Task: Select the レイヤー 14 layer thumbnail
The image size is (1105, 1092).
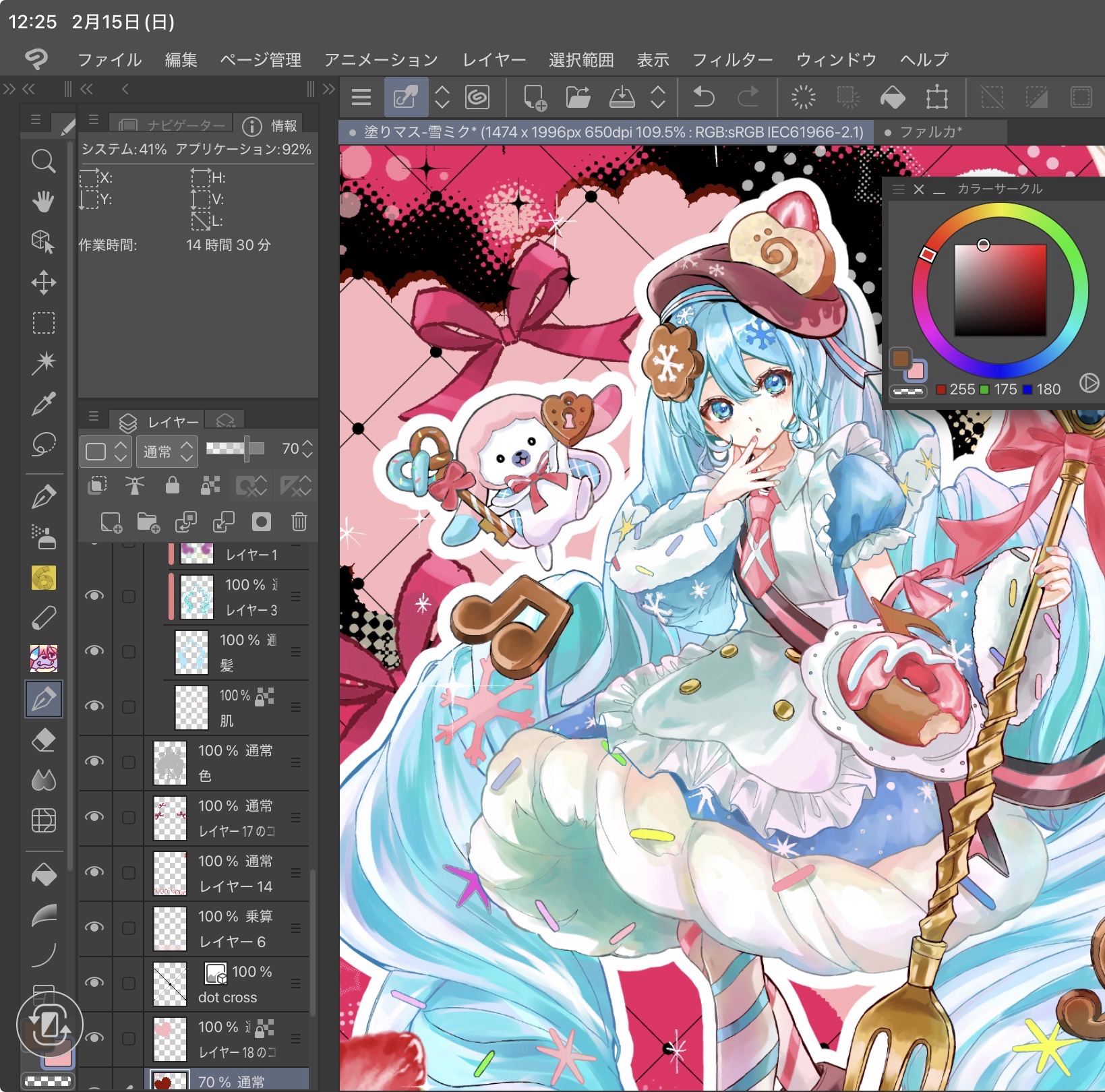Action: [x=170, y=873]
